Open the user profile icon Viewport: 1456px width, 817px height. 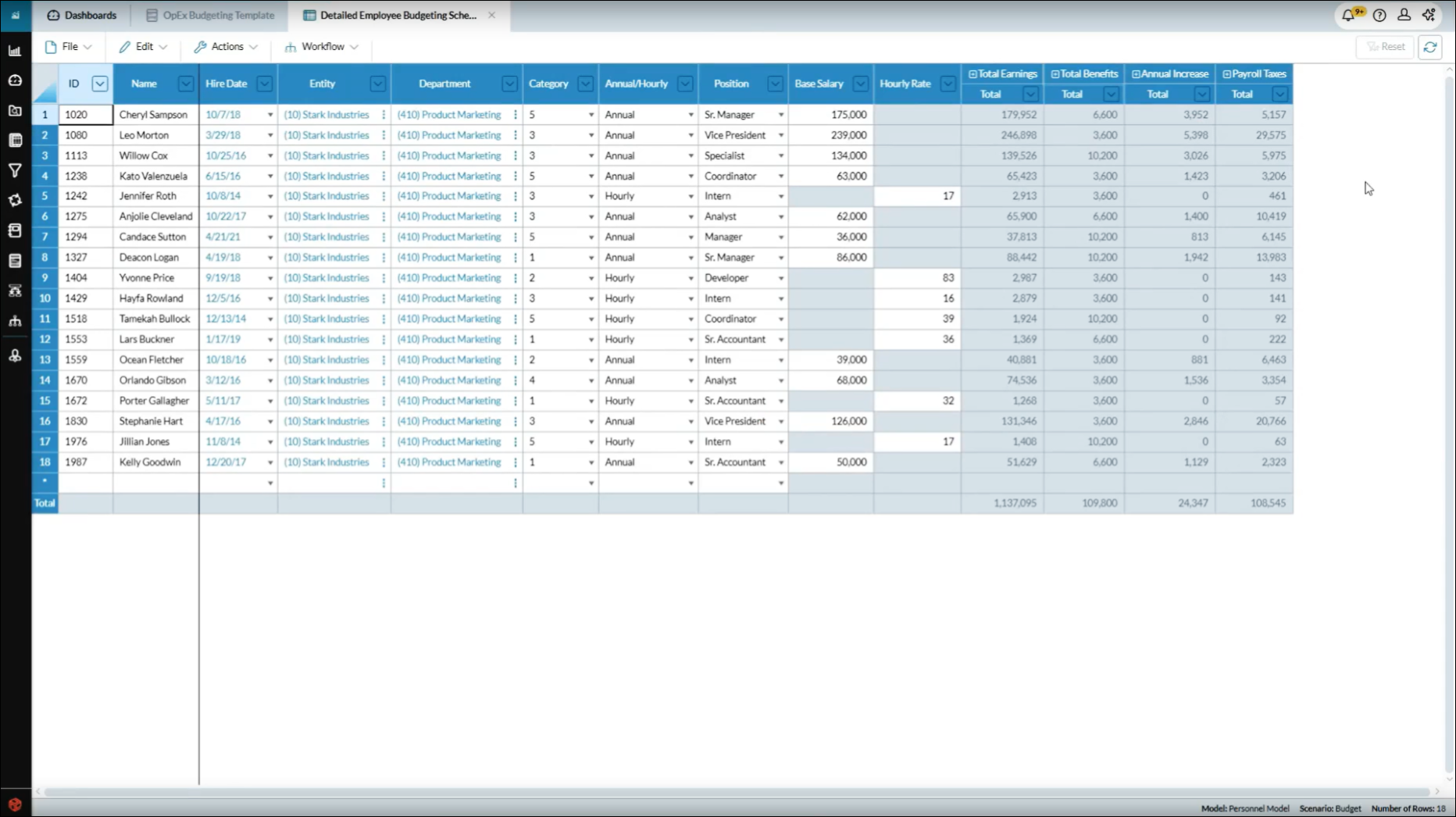tap(1404, 15)
